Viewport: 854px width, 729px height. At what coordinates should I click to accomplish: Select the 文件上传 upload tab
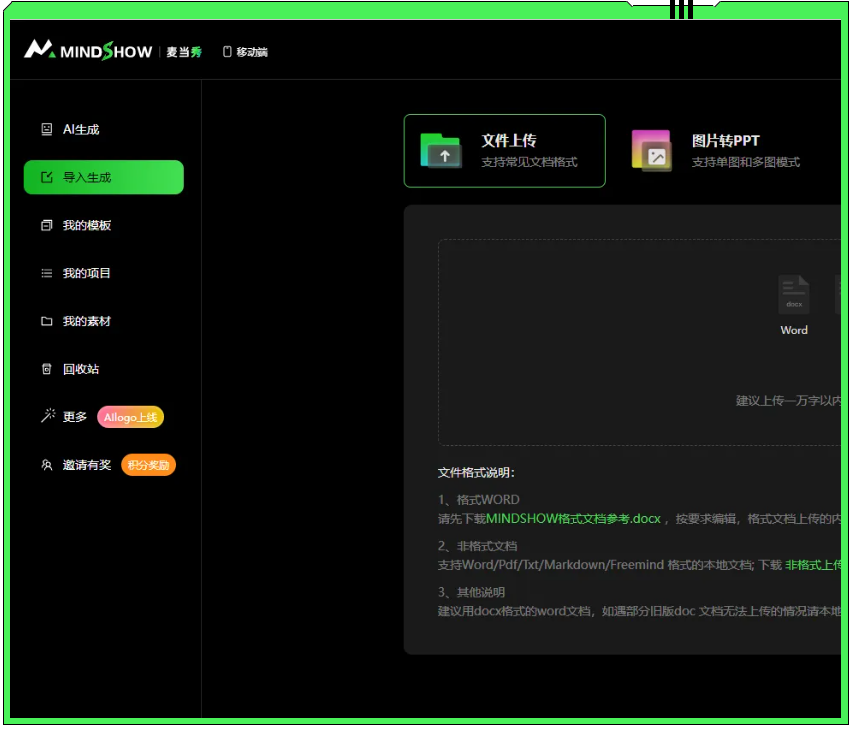pos(504,151)
